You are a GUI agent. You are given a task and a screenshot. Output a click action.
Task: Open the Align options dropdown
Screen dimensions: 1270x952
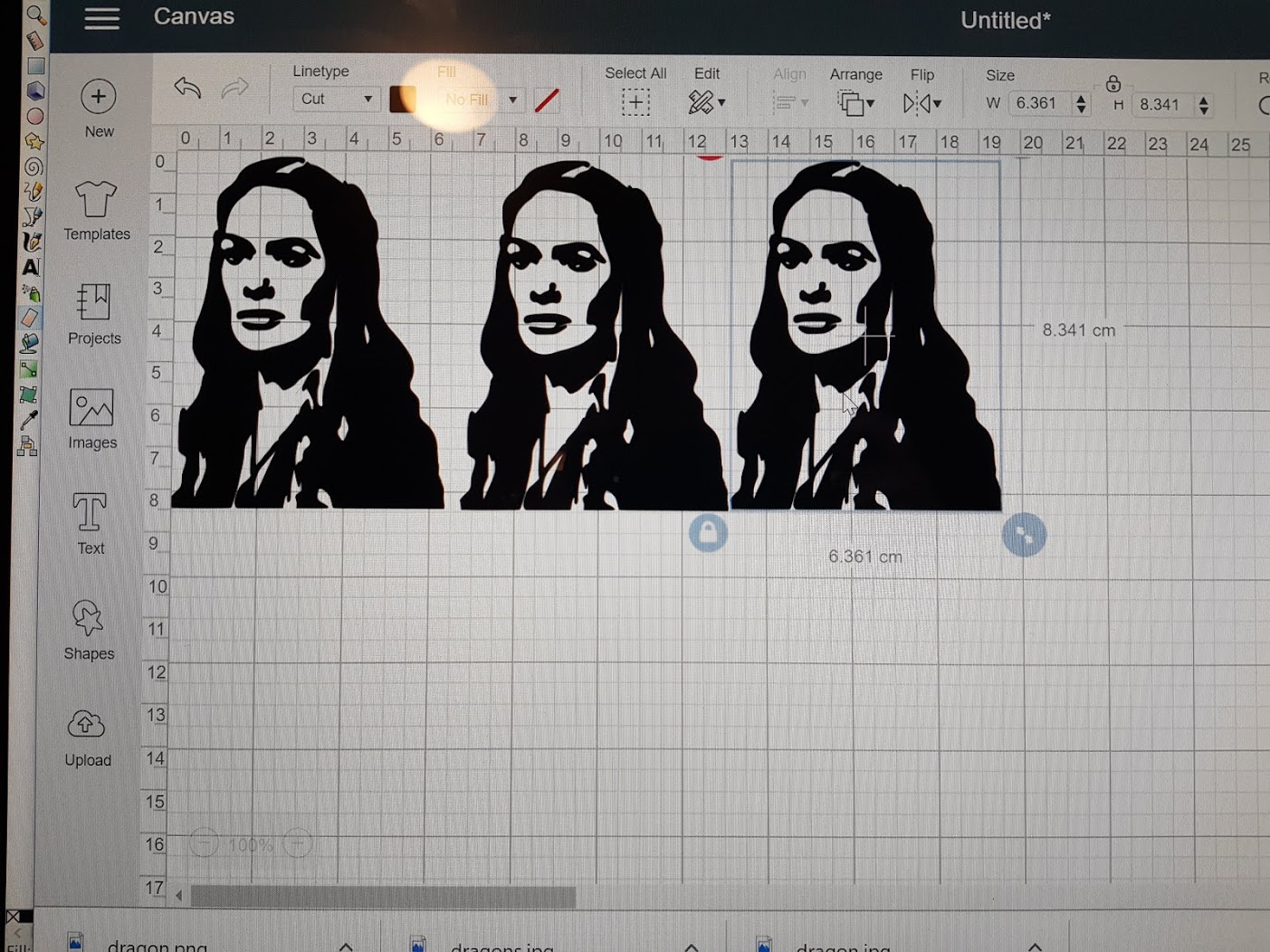(790, 102)
